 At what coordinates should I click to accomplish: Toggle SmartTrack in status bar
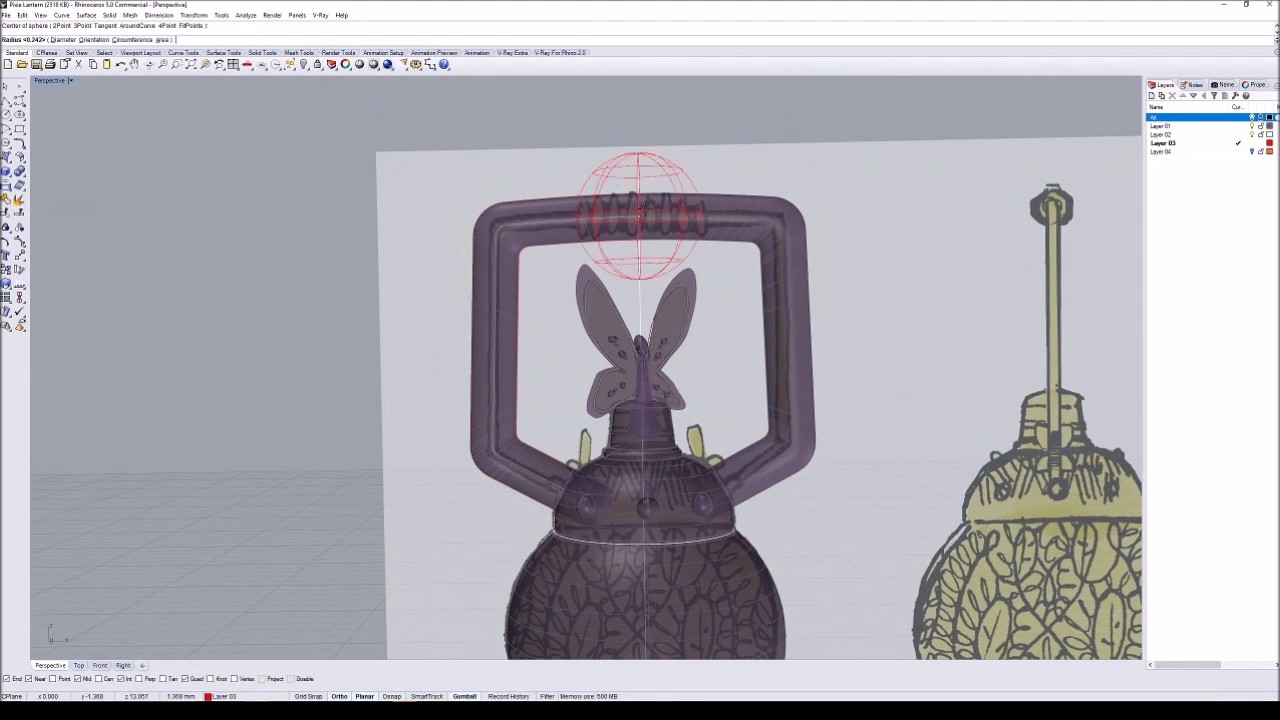(426, 696)
